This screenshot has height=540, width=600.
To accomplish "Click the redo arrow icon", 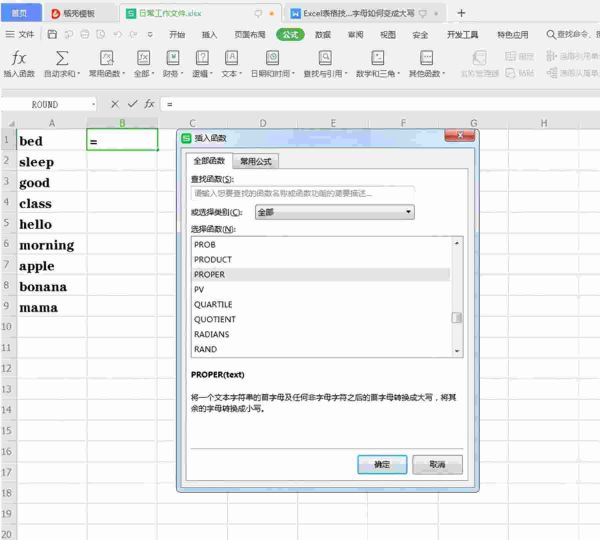I will click(x=133, y=34).
